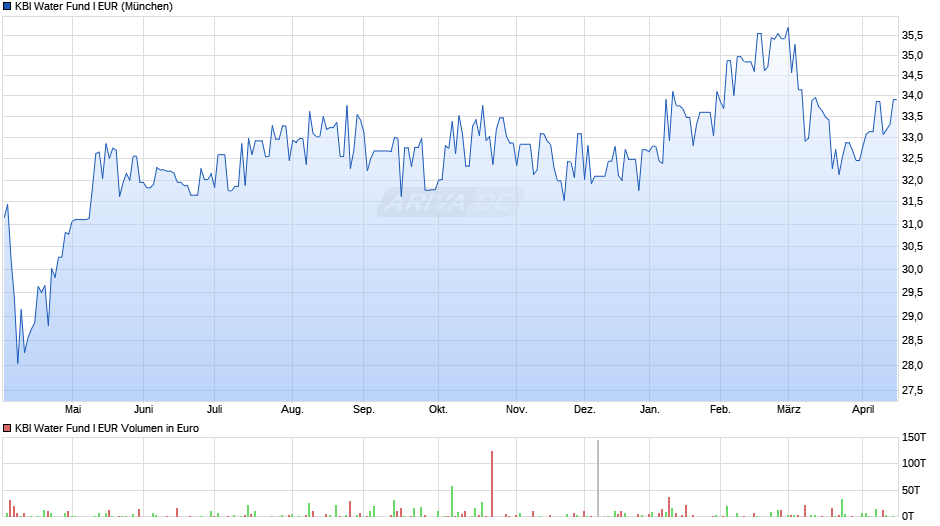The width and height of the screenshot is (940, 526).
Task: Click the 'Jan.' month label
Action: pos(649,409)
